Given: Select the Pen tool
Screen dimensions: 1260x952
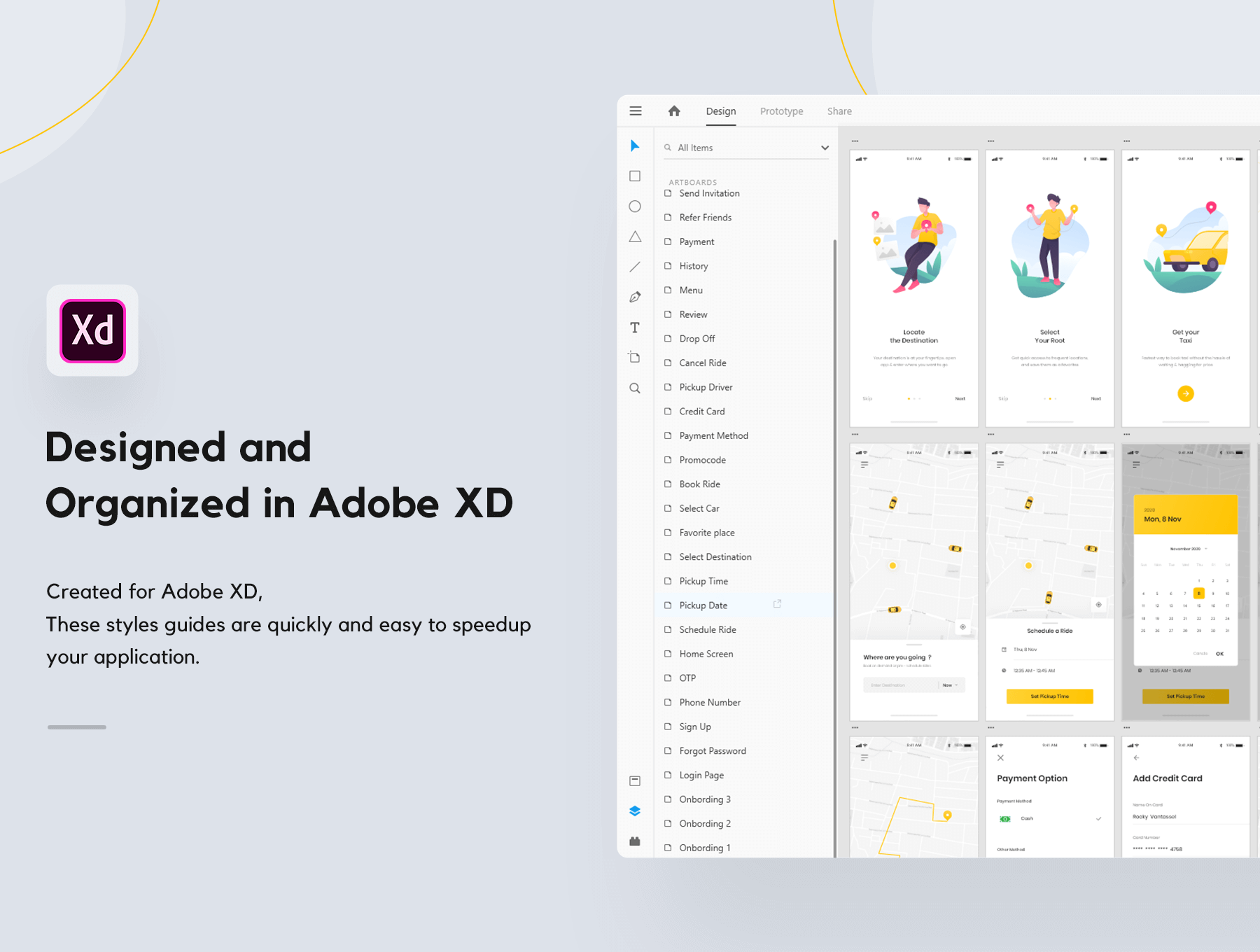Looking at the screenshot, I should 635,297.
